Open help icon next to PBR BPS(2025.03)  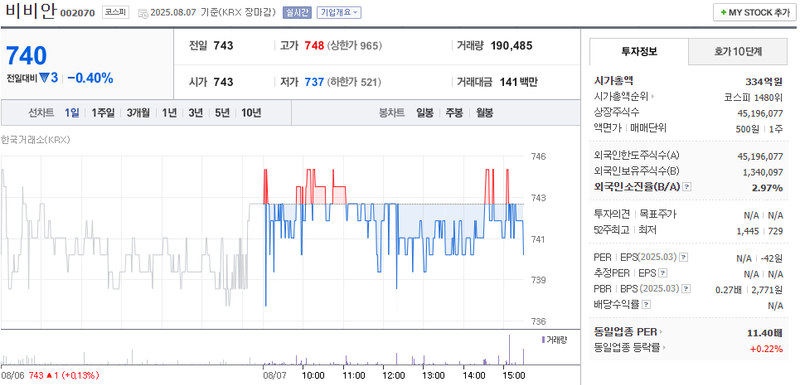[685, 289]
